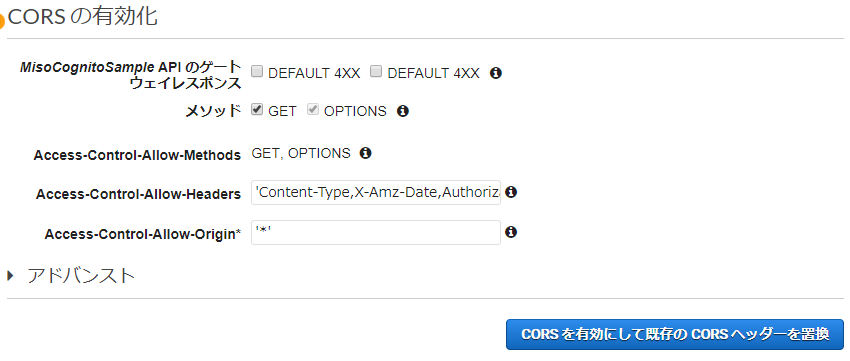Click the CORS の有効化 page heading

[x=83, y=17]
